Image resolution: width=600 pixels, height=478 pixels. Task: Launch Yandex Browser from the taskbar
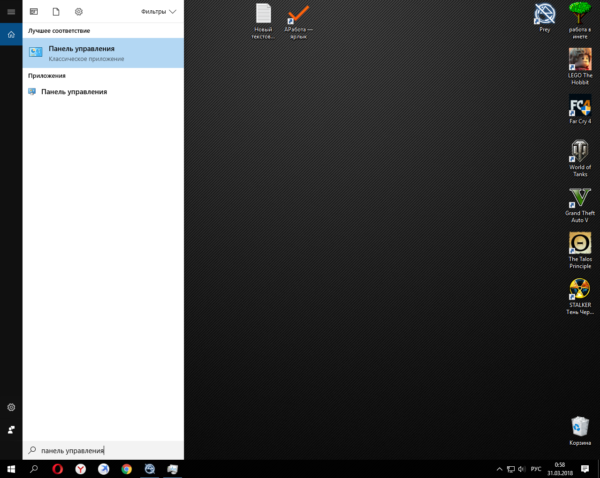(x=80, y=469)
